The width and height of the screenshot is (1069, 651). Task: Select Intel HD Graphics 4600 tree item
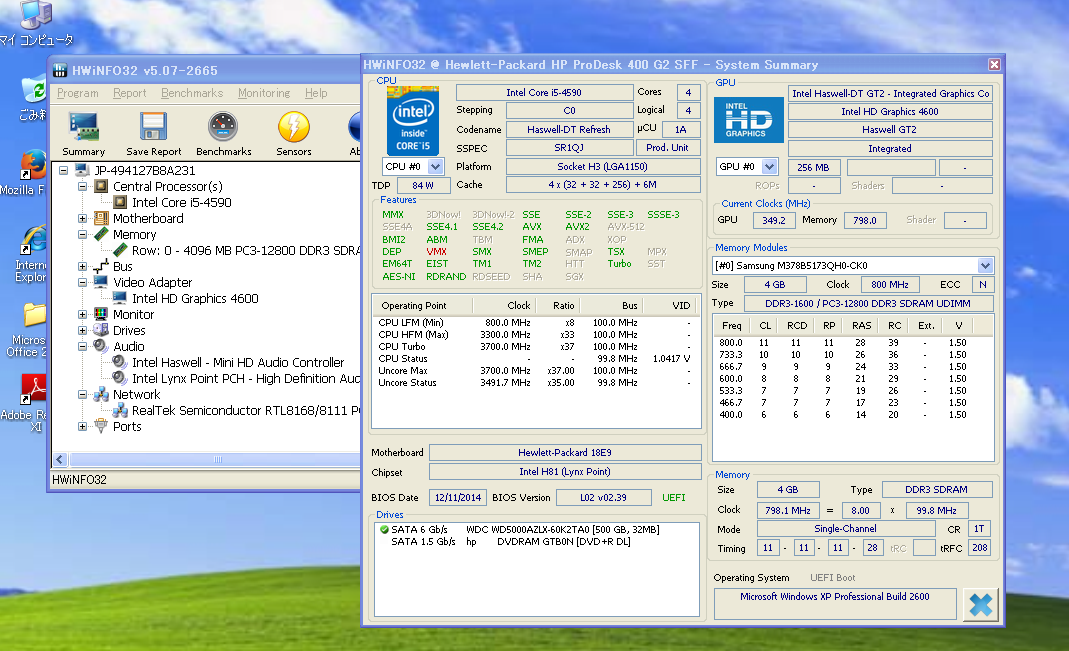(x=195, y=298)
